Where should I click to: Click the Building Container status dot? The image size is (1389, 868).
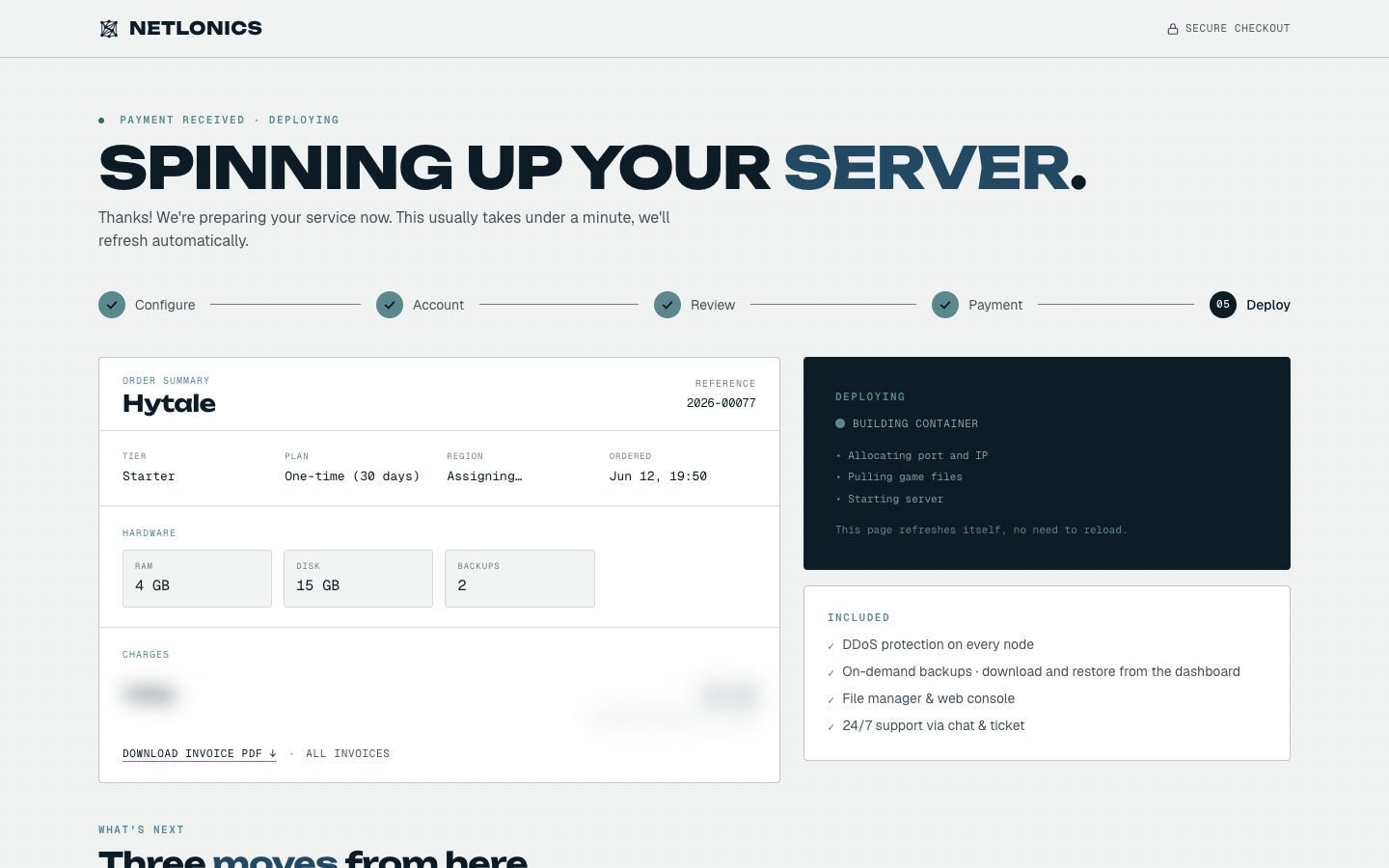[840, 423]
